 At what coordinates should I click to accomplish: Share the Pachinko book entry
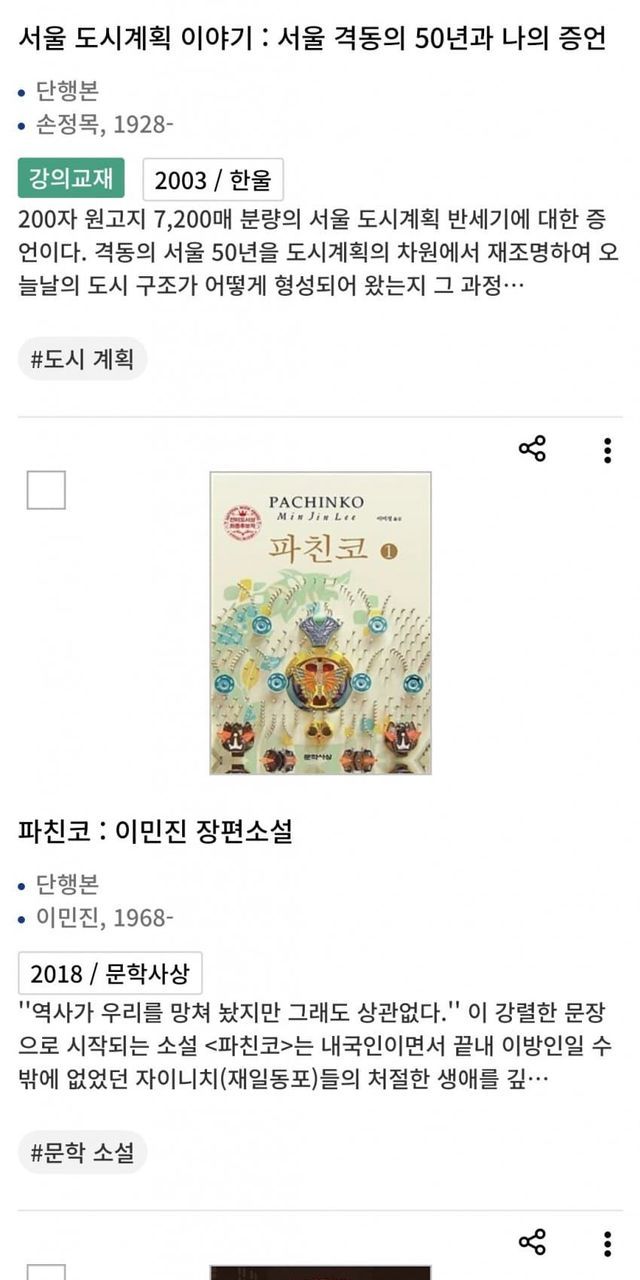[532, 449]
